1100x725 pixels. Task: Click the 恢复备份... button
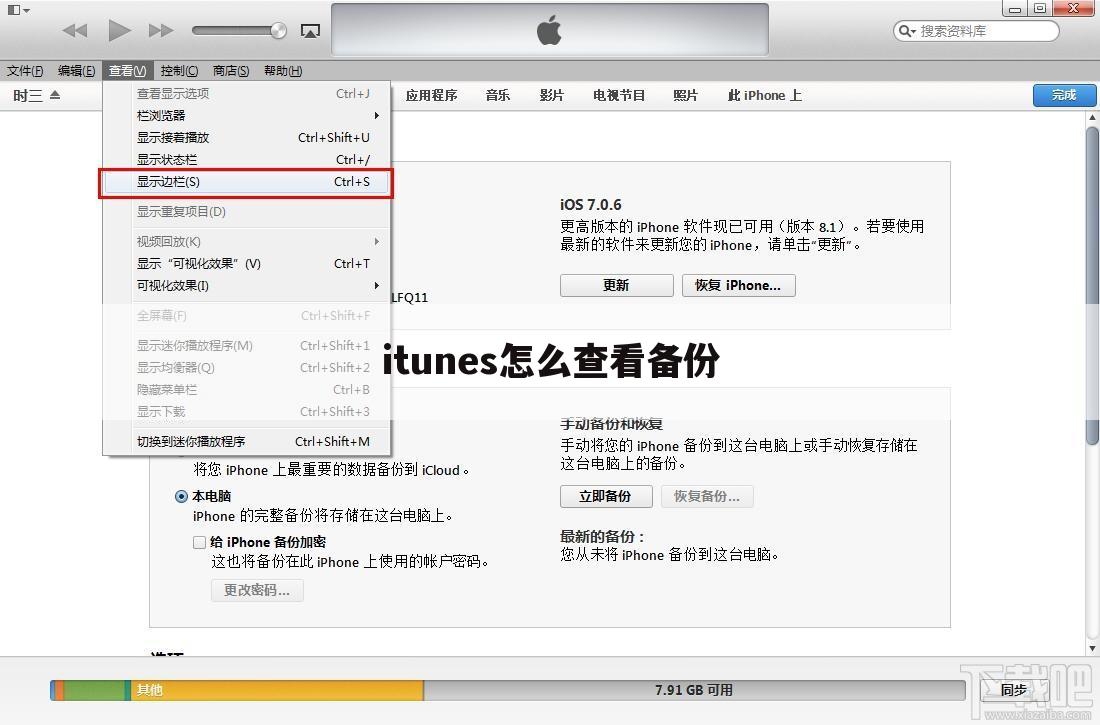click(706, 496)
